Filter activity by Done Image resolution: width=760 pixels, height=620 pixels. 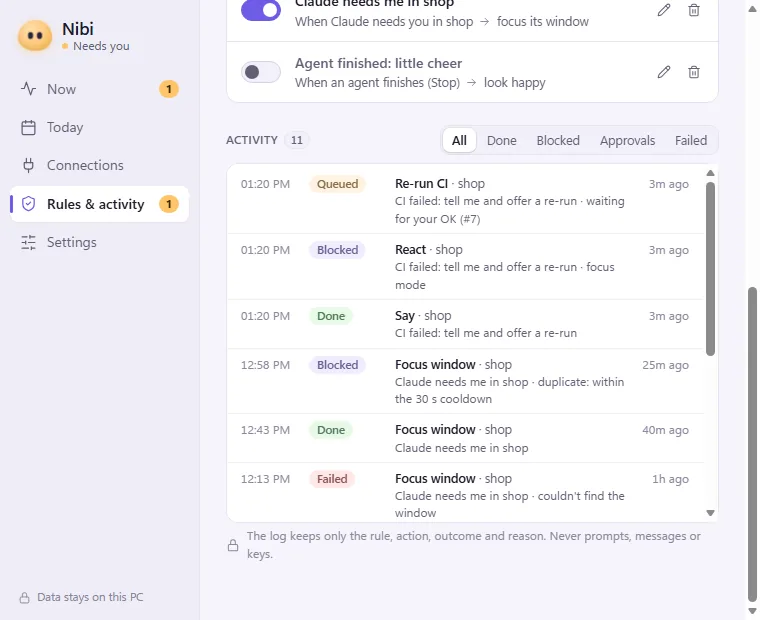[502, 141]
